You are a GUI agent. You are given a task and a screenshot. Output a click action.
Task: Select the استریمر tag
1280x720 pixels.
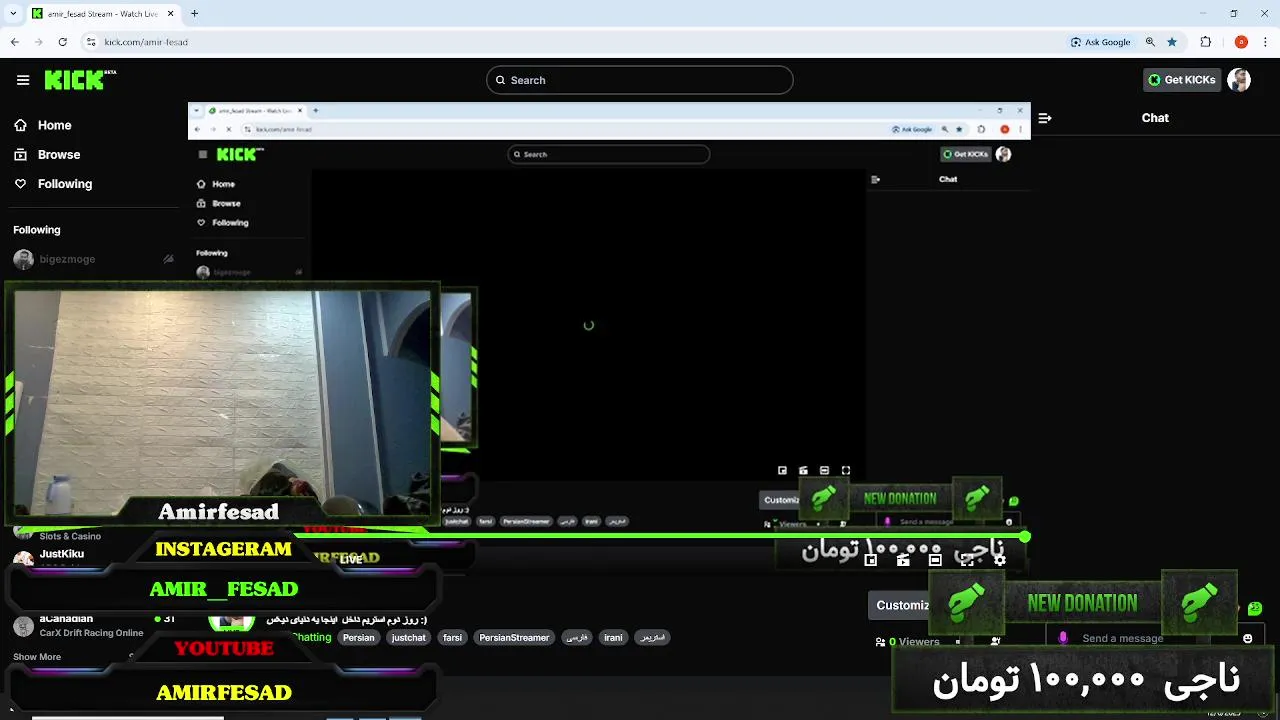click(x=652, y=638)
